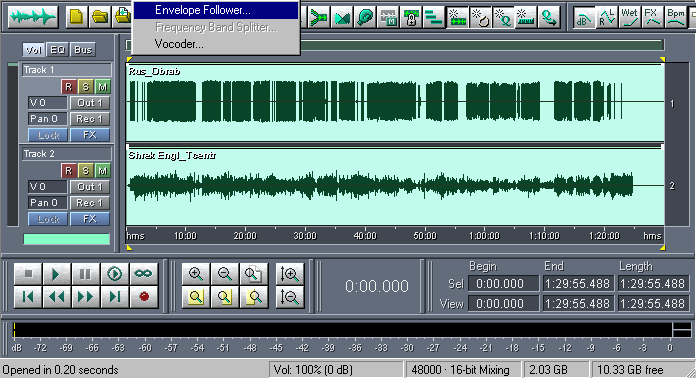Switch to the Edit Waveform view icon
The image size is (696, 378).
[33, 17]
